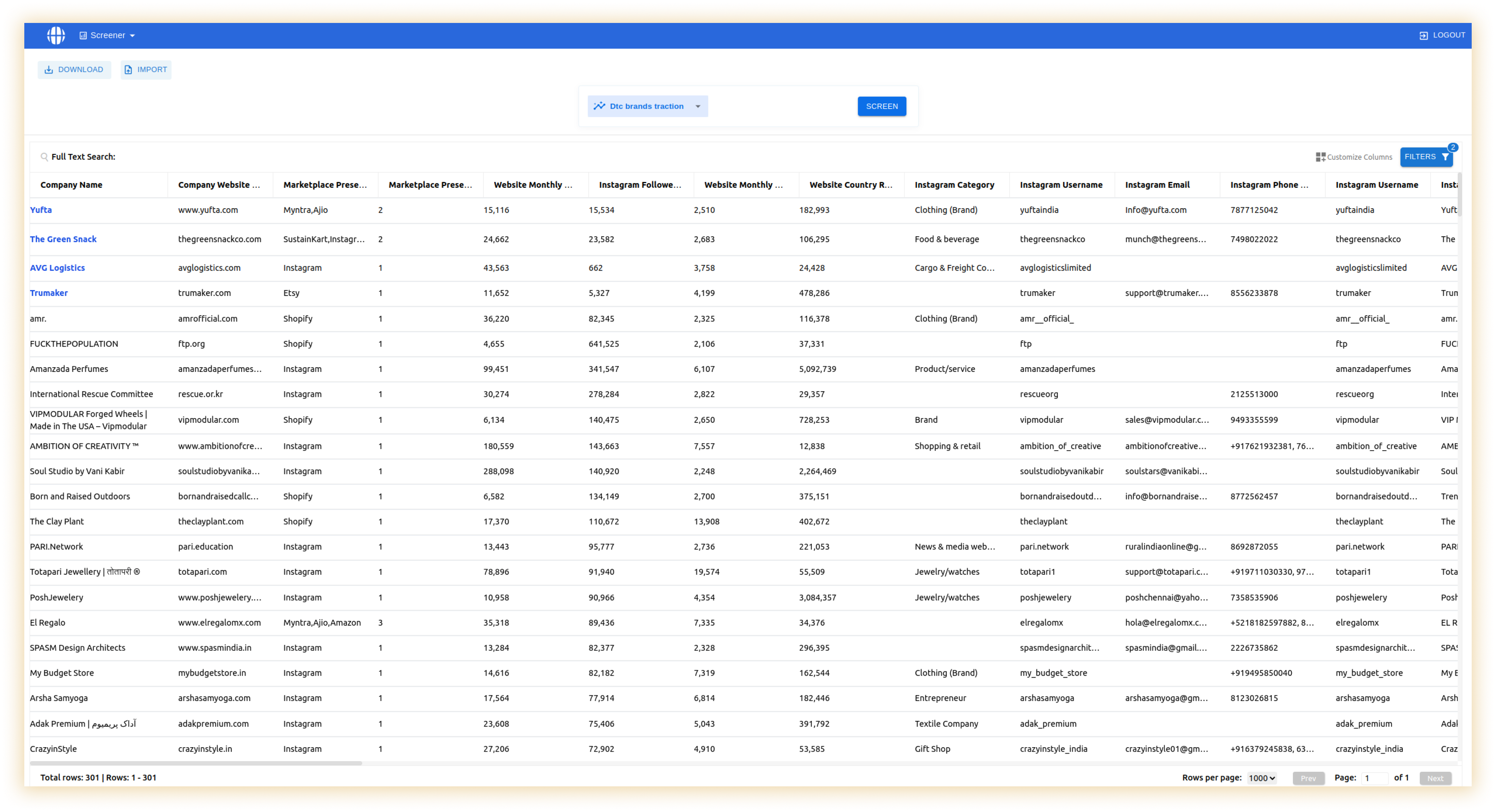The width and height of the screenshot is (1496, 812).
Task: Click the El Regalo row name
Action: pos(48,623)
